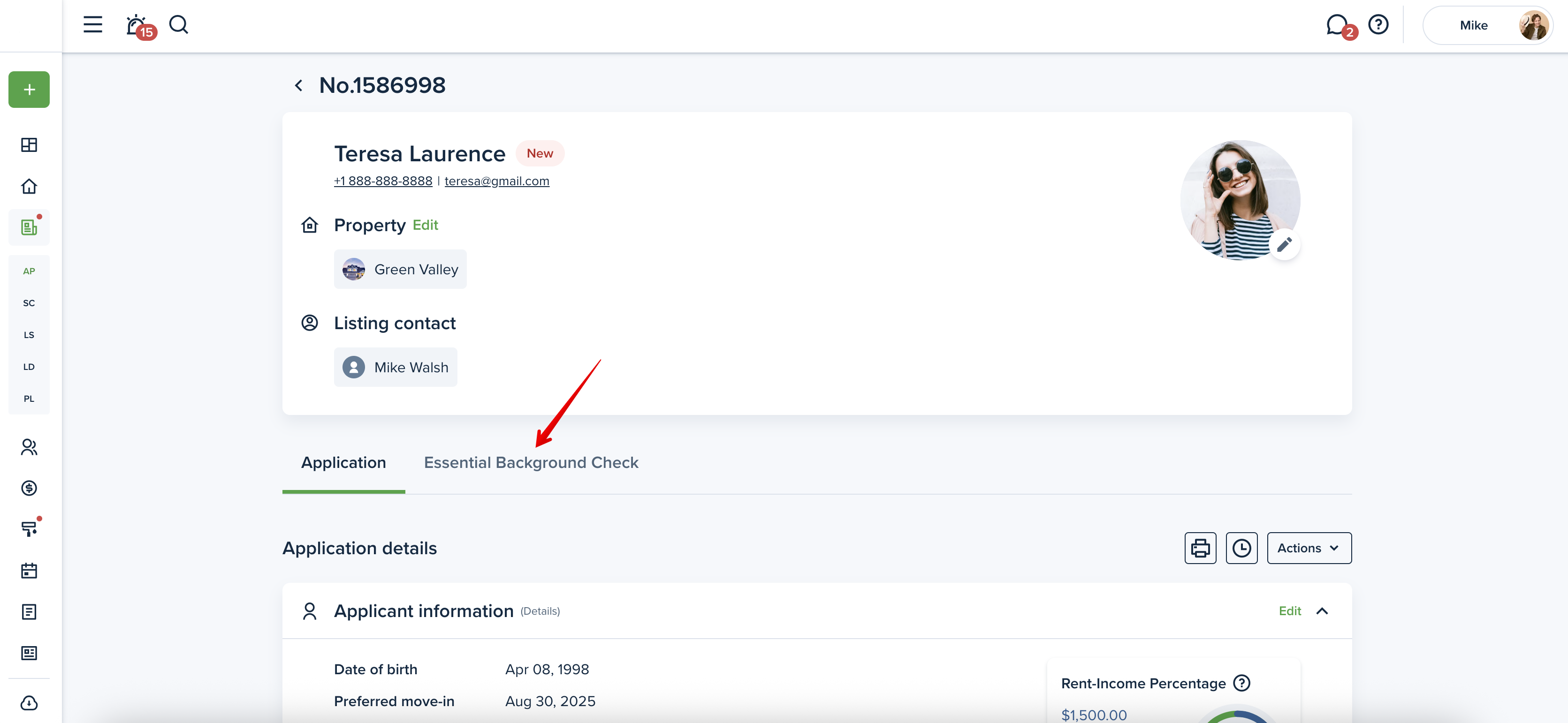This screenshot has width=1568, height=723.
Task: Click the cloud download icon in sidebar
Action: click(29, 703)
